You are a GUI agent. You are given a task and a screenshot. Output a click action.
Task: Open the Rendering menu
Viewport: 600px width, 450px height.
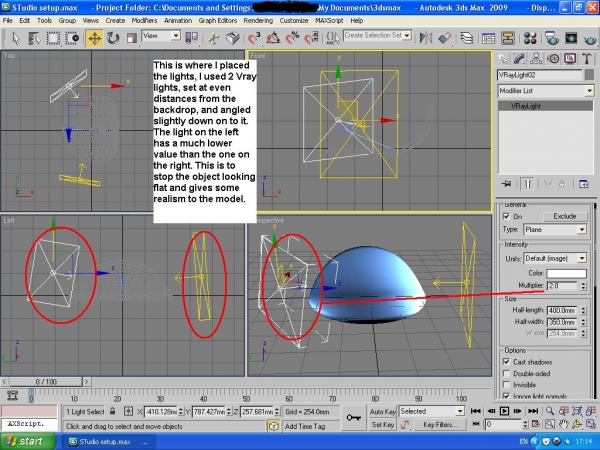258,21
